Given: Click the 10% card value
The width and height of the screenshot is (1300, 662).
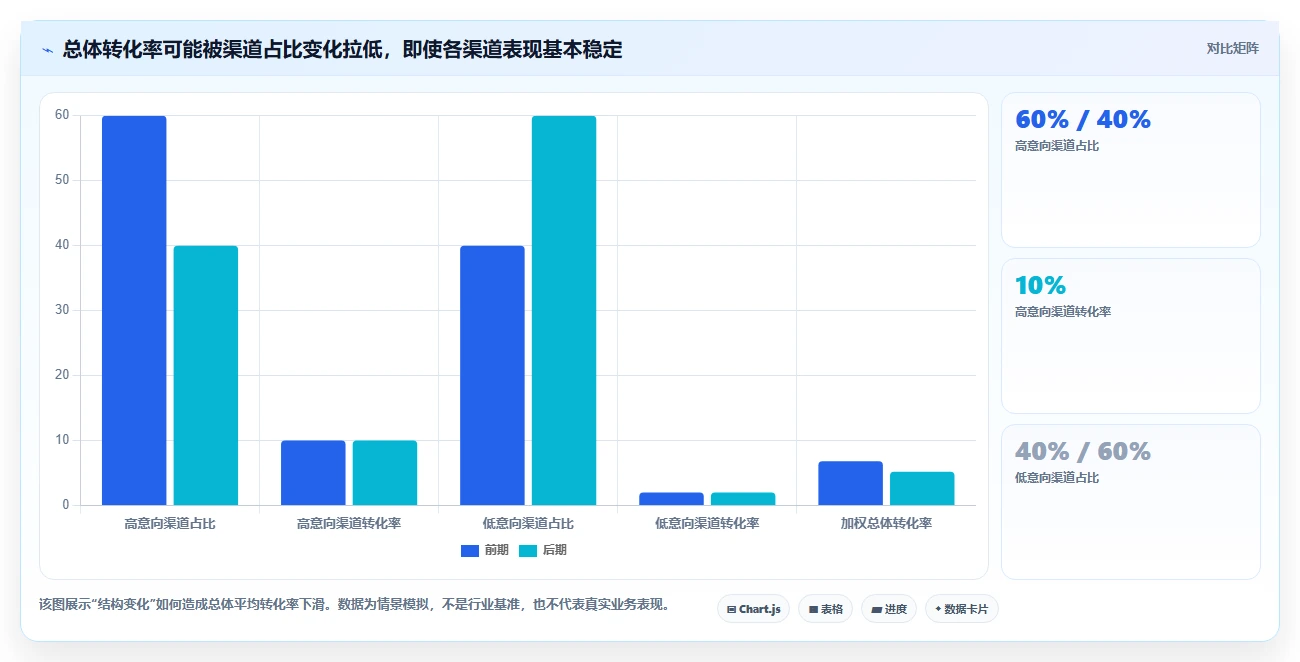Looking at the screenshot, I should click(1041, 286).
